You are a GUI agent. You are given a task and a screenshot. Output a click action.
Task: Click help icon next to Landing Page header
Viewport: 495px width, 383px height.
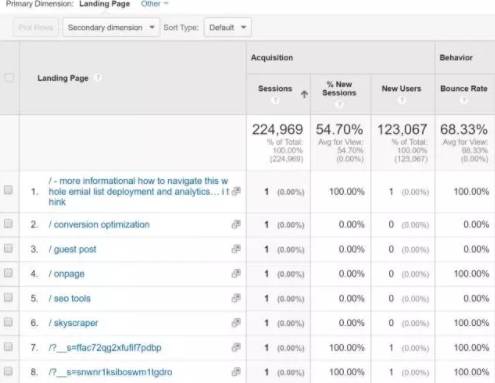coord(98,78)
